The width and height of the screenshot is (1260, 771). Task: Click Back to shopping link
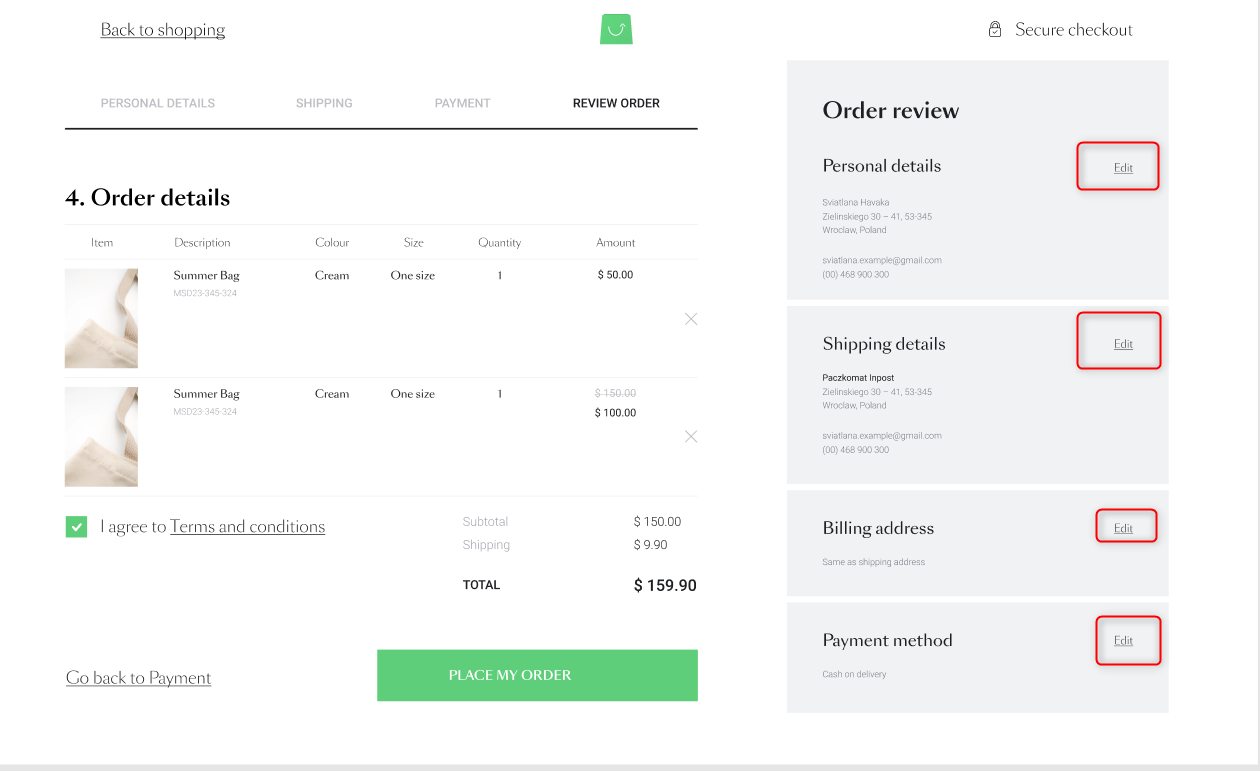tap(162, 29)
